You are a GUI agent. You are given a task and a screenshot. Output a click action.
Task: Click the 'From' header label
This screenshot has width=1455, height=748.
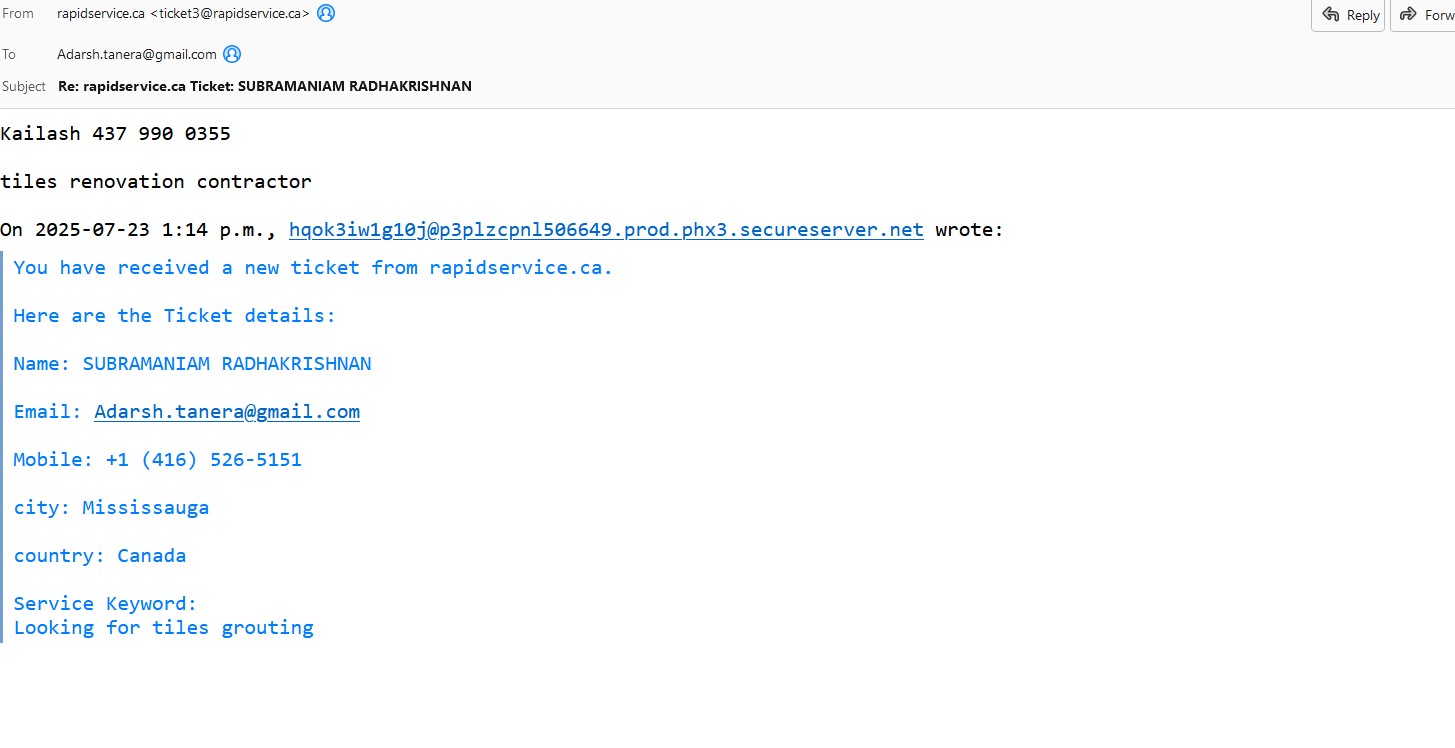pyautogui.click(x=18, y=14)
